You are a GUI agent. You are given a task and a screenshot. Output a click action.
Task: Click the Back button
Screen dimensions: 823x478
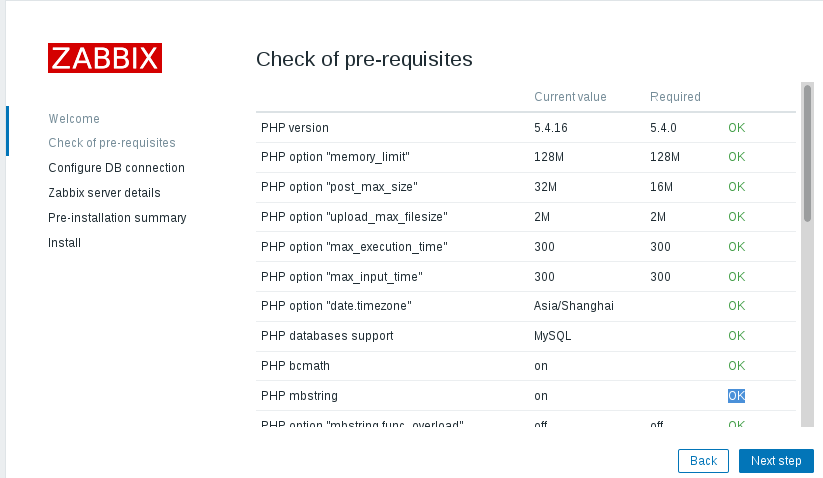(703, 461)
